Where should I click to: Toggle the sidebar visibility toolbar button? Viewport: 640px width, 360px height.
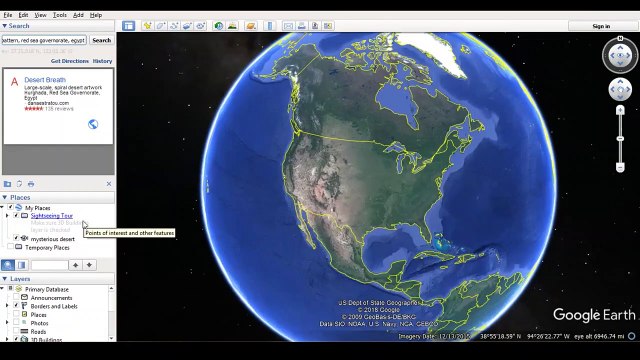pyautogui.click(x=129, y=26)
